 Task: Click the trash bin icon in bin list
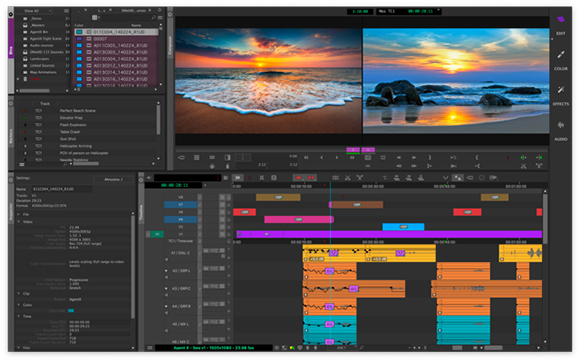pyautogui.click(x=25, y=79)
